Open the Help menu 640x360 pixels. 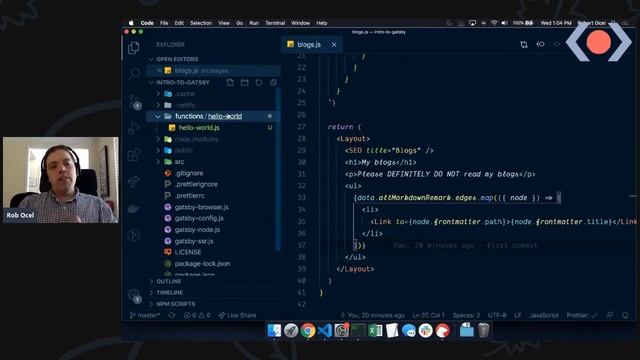click(322, 23)
